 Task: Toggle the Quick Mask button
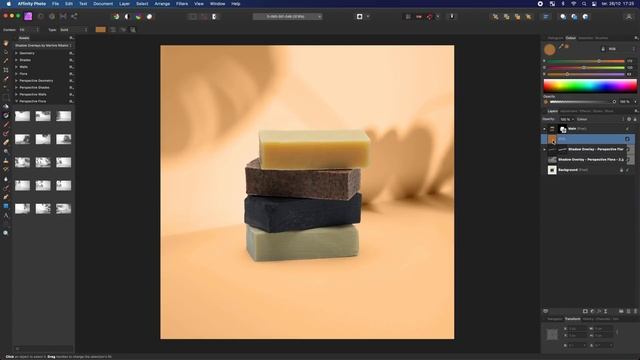point(360,17)
